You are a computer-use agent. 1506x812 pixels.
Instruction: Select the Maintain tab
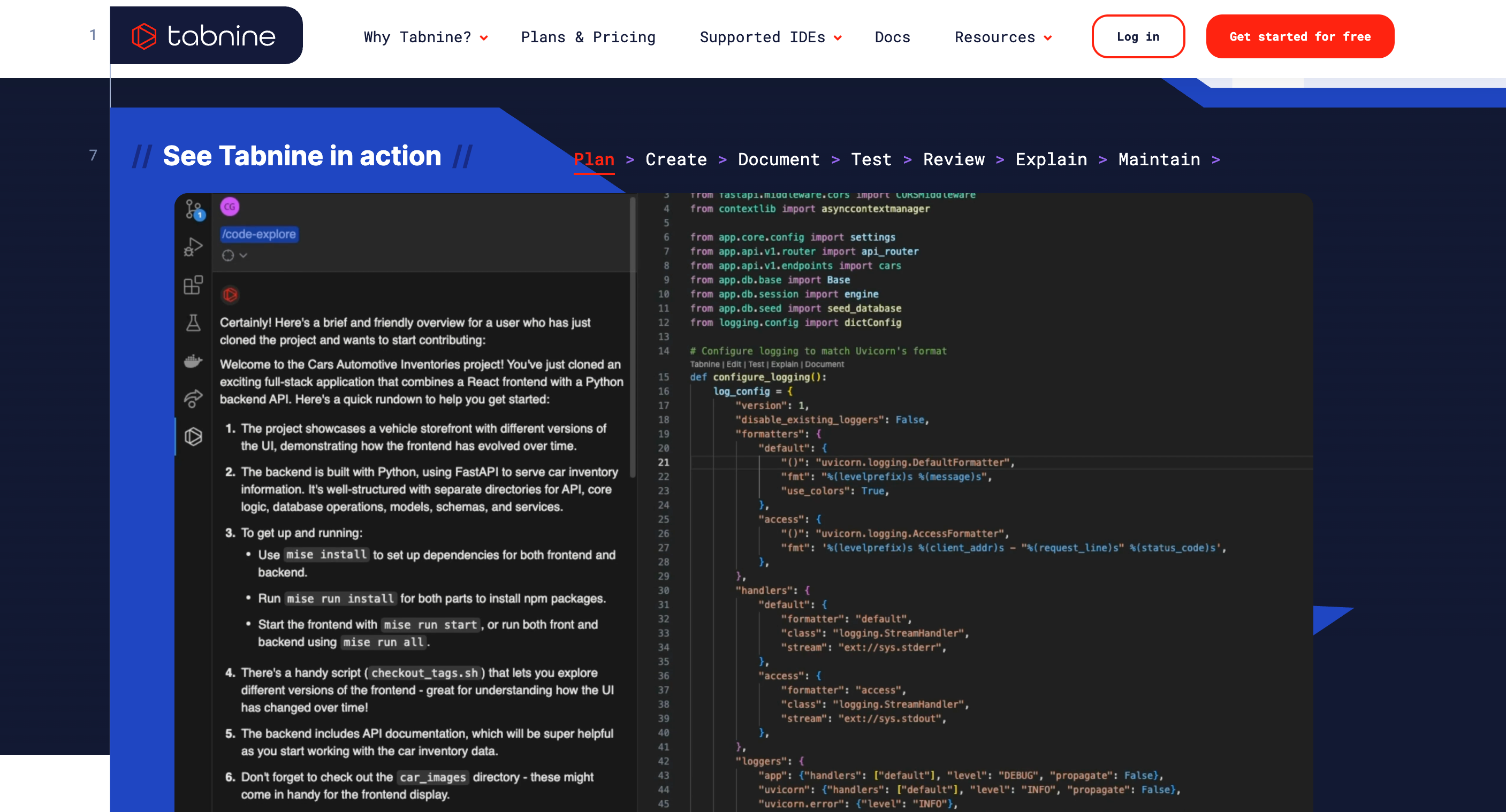click(1159, 159)
